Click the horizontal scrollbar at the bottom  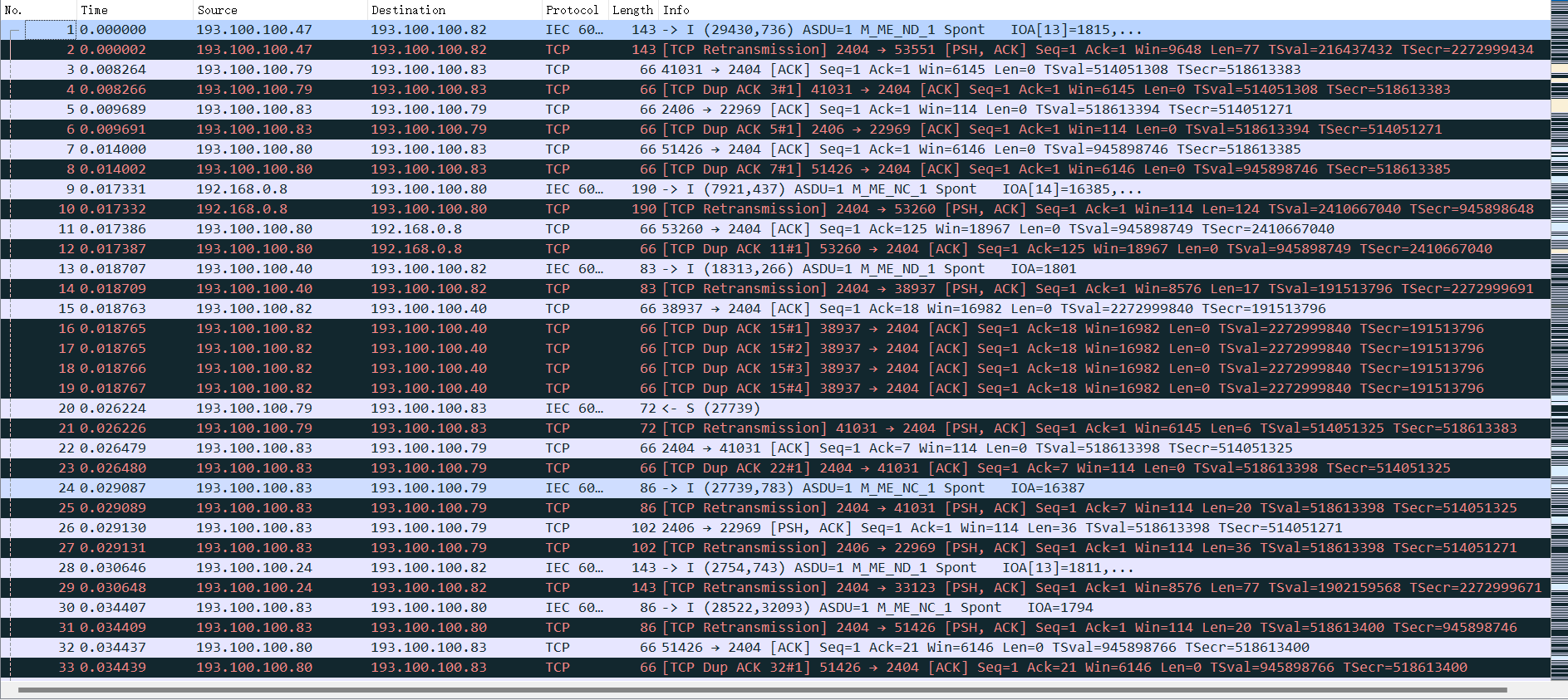click(x=762, y=689)
